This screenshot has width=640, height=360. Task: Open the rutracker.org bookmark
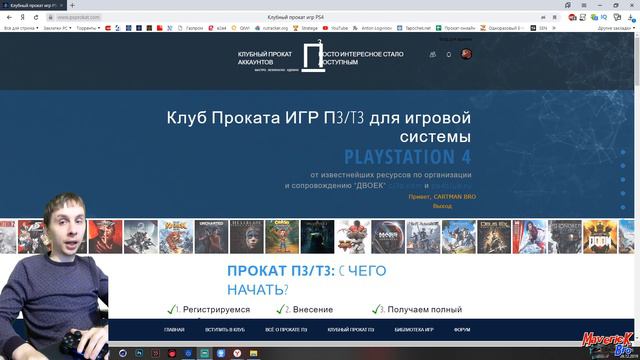[x=272, y=28]
